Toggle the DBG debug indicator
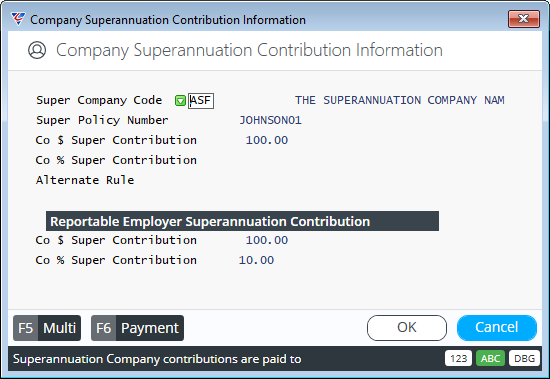 click(524, 359)
